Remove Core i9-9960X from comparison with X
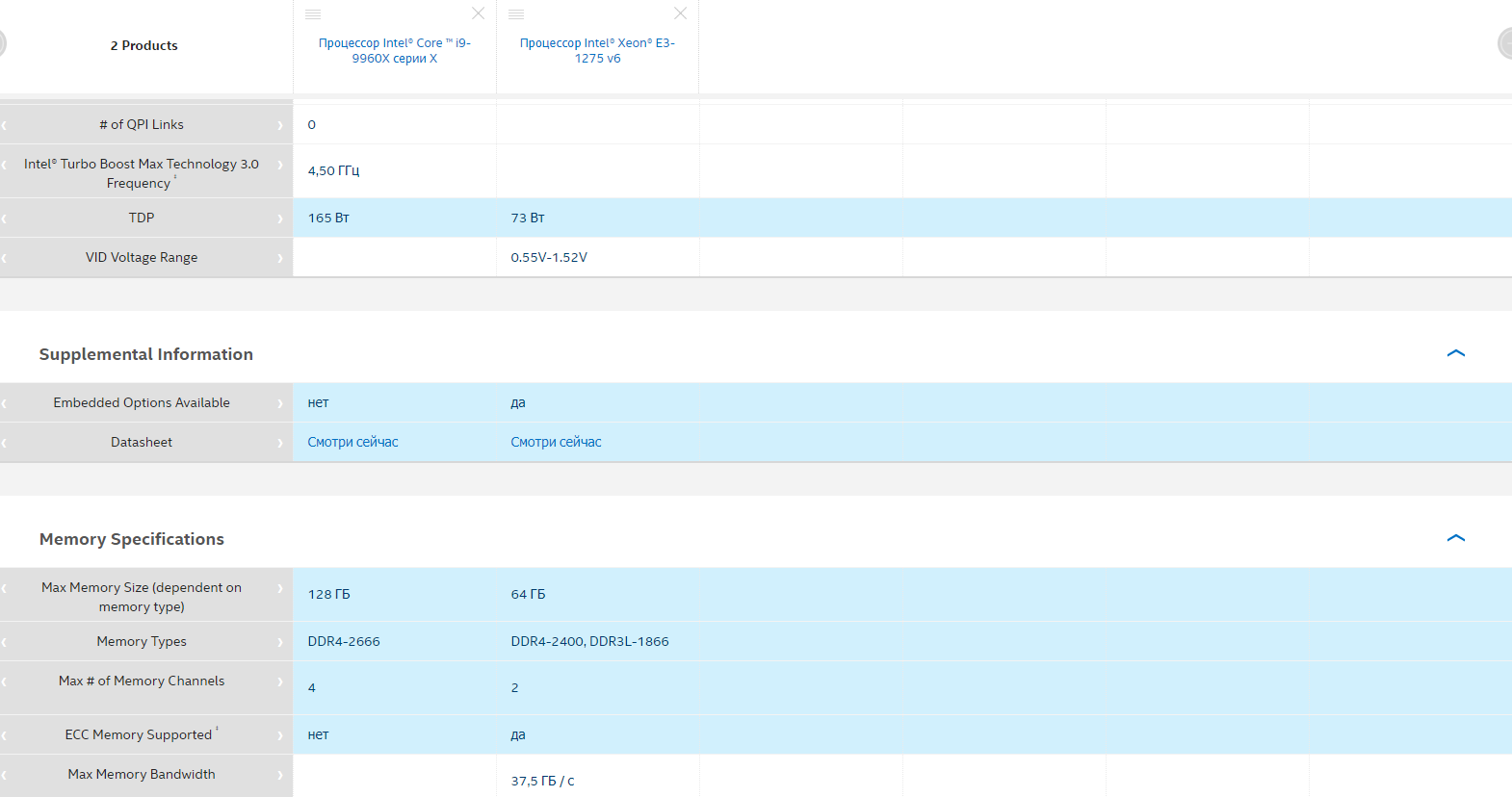 point(478,13)
